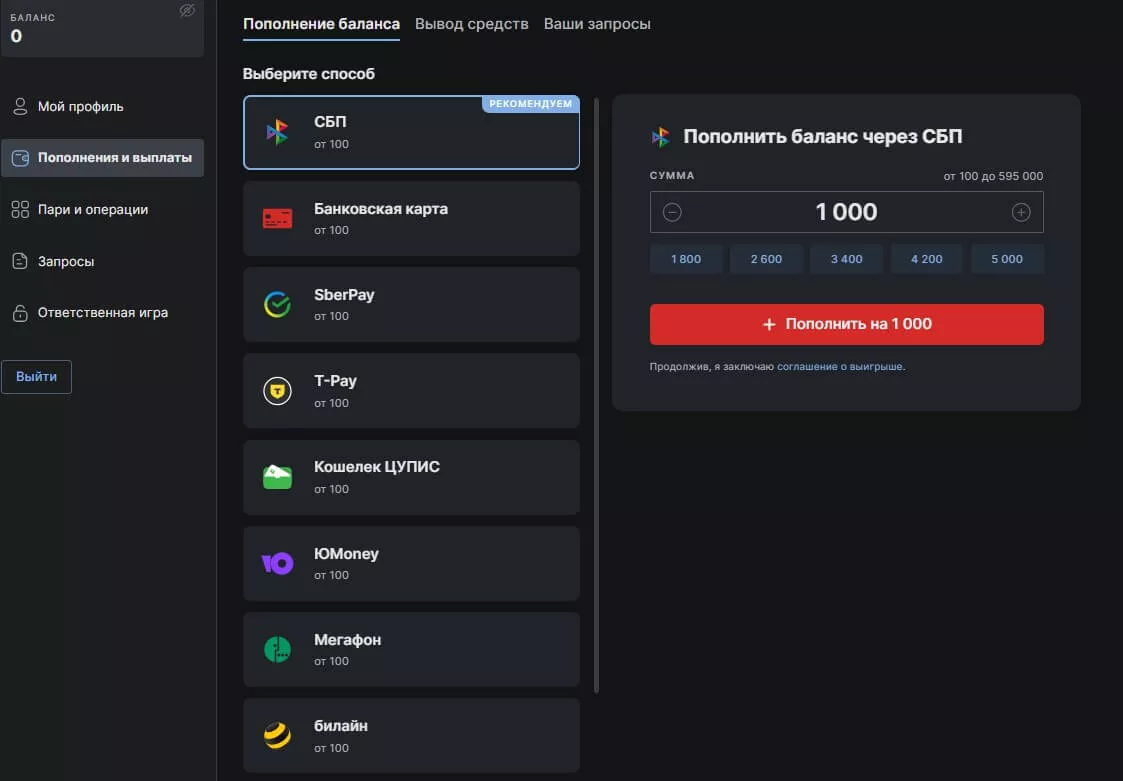The image size is (1123, 781).
Task: Select the SberPay payment icon
Action: [x=277, y=305]
